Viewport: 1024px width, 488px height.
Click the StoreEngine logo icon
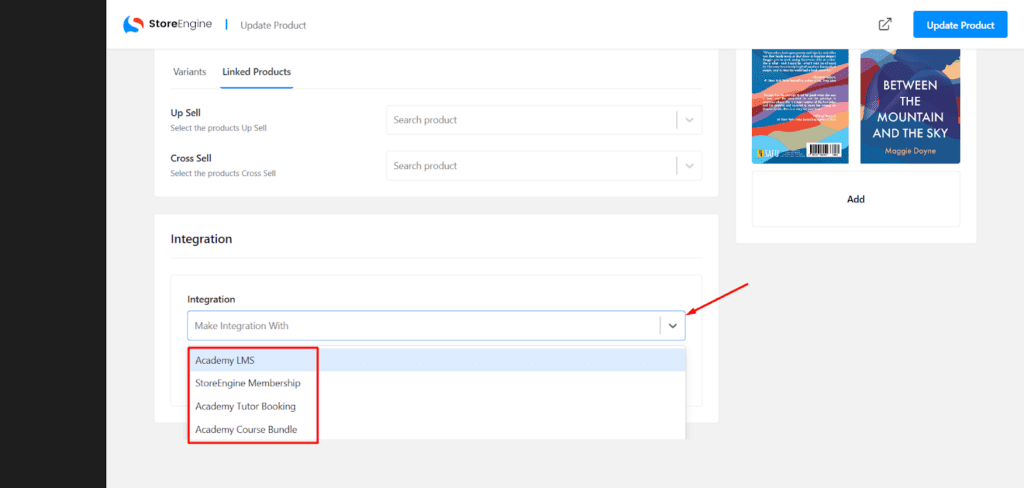coord(133,24)
